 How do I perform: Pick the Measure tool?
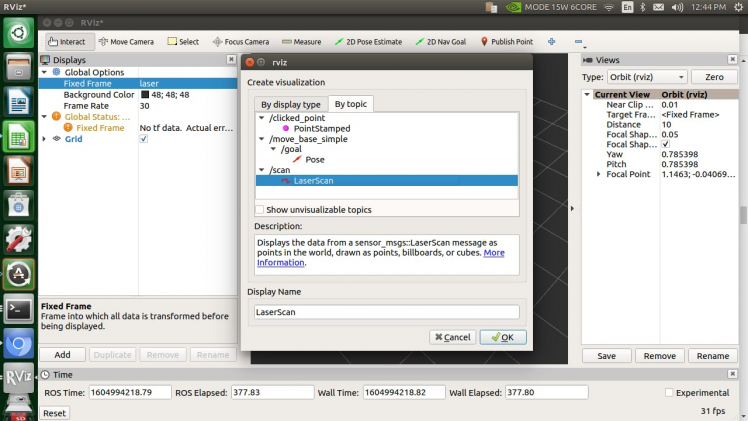click(x=301, y=42)
